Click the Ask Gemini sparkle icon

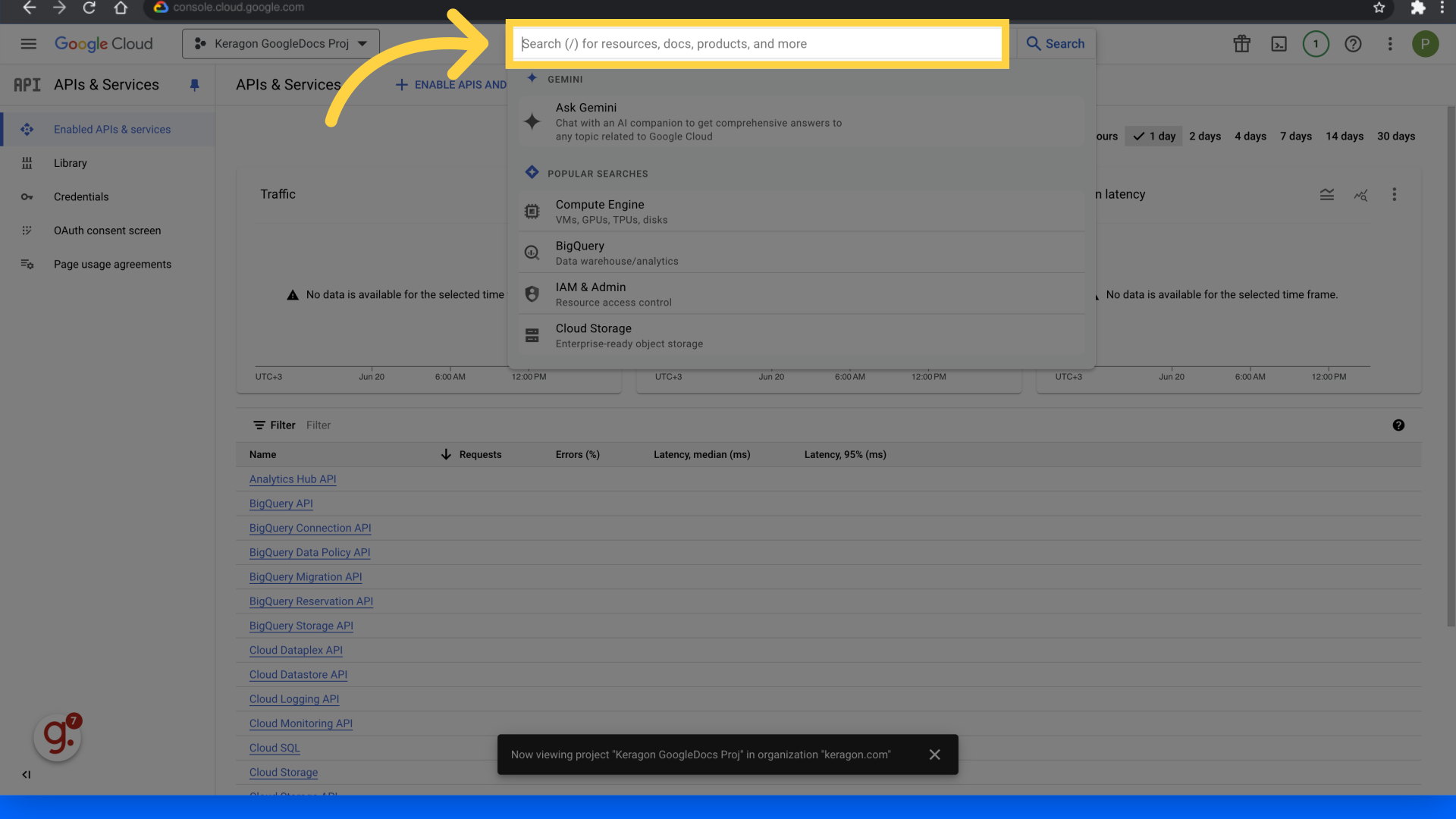point(532,121)
